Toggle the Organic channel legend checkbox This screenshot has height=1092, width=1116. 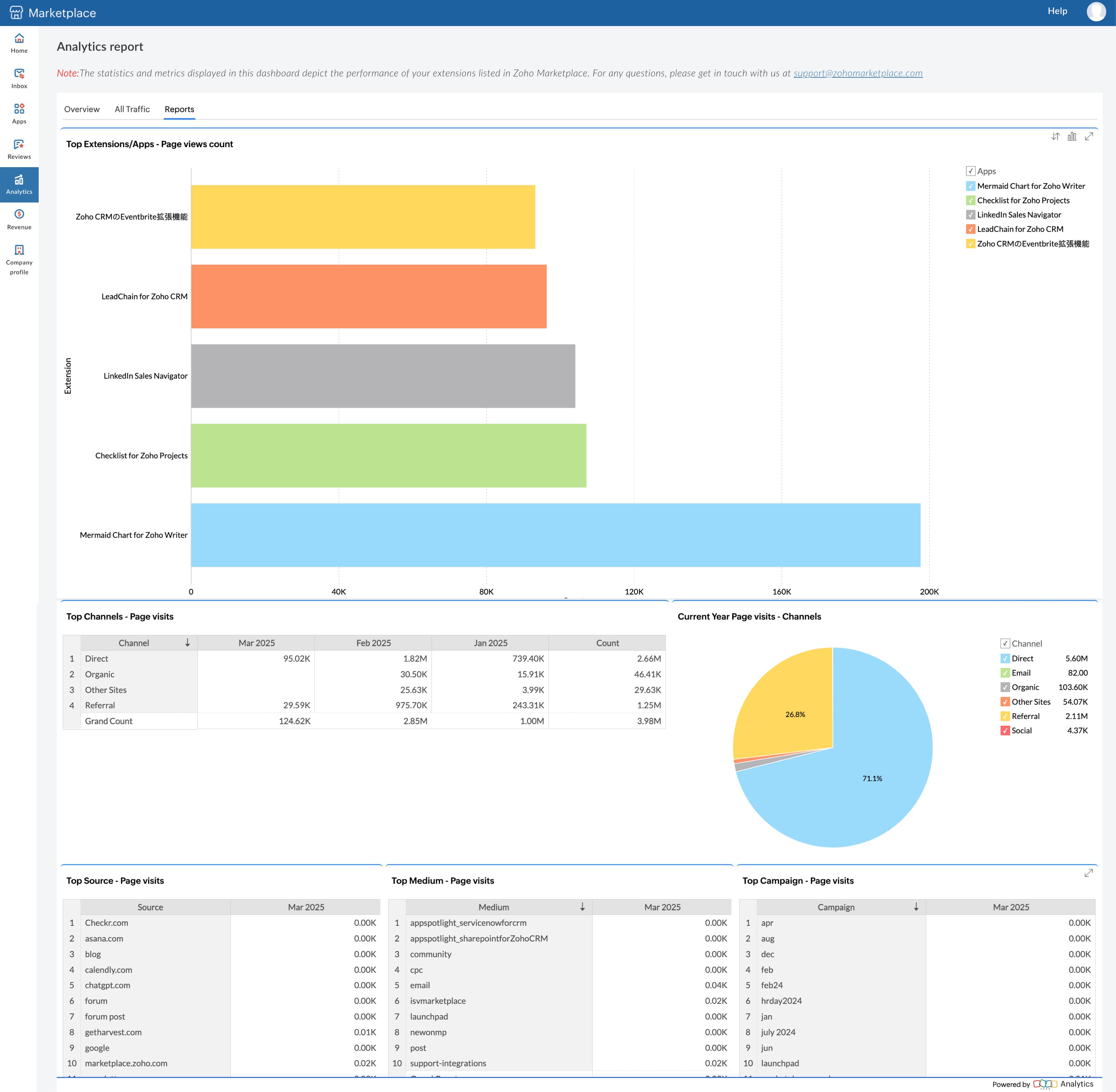(1005, 687)
